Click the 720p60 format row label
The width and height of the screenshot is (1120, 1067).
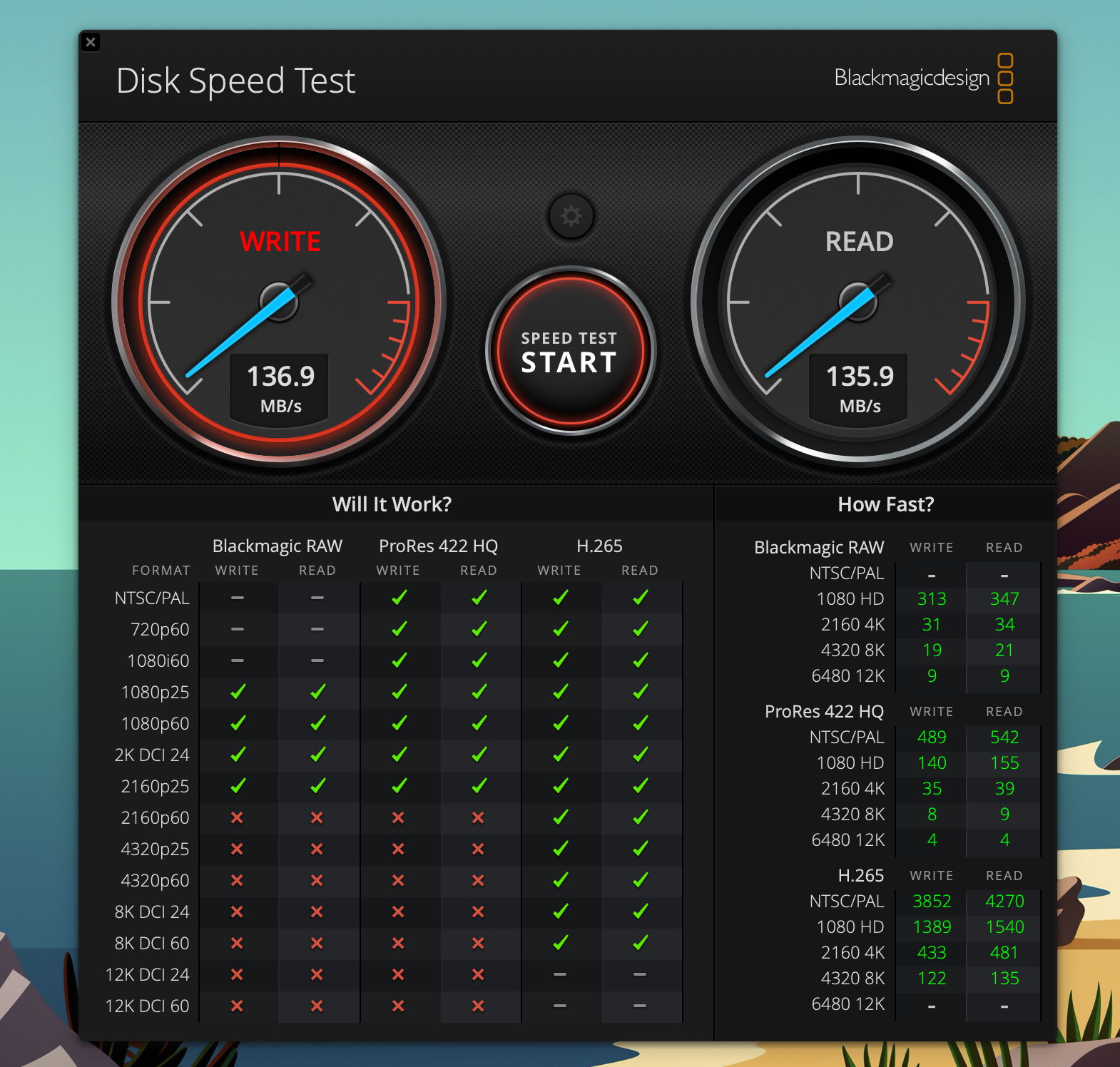tap(160, 630)
